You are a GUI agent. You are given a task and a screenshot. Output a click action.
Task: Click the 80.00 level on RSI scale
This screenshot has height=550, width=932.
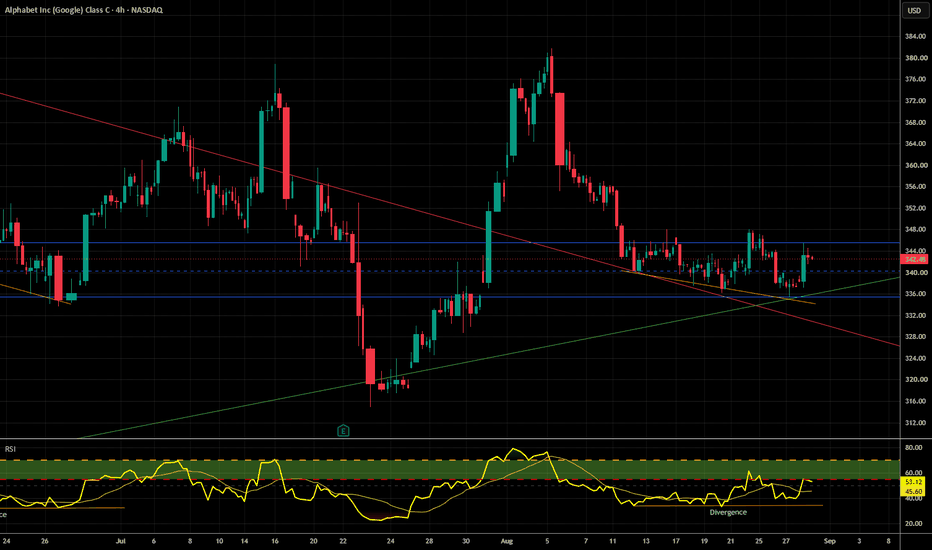click(x=914, y=447)
